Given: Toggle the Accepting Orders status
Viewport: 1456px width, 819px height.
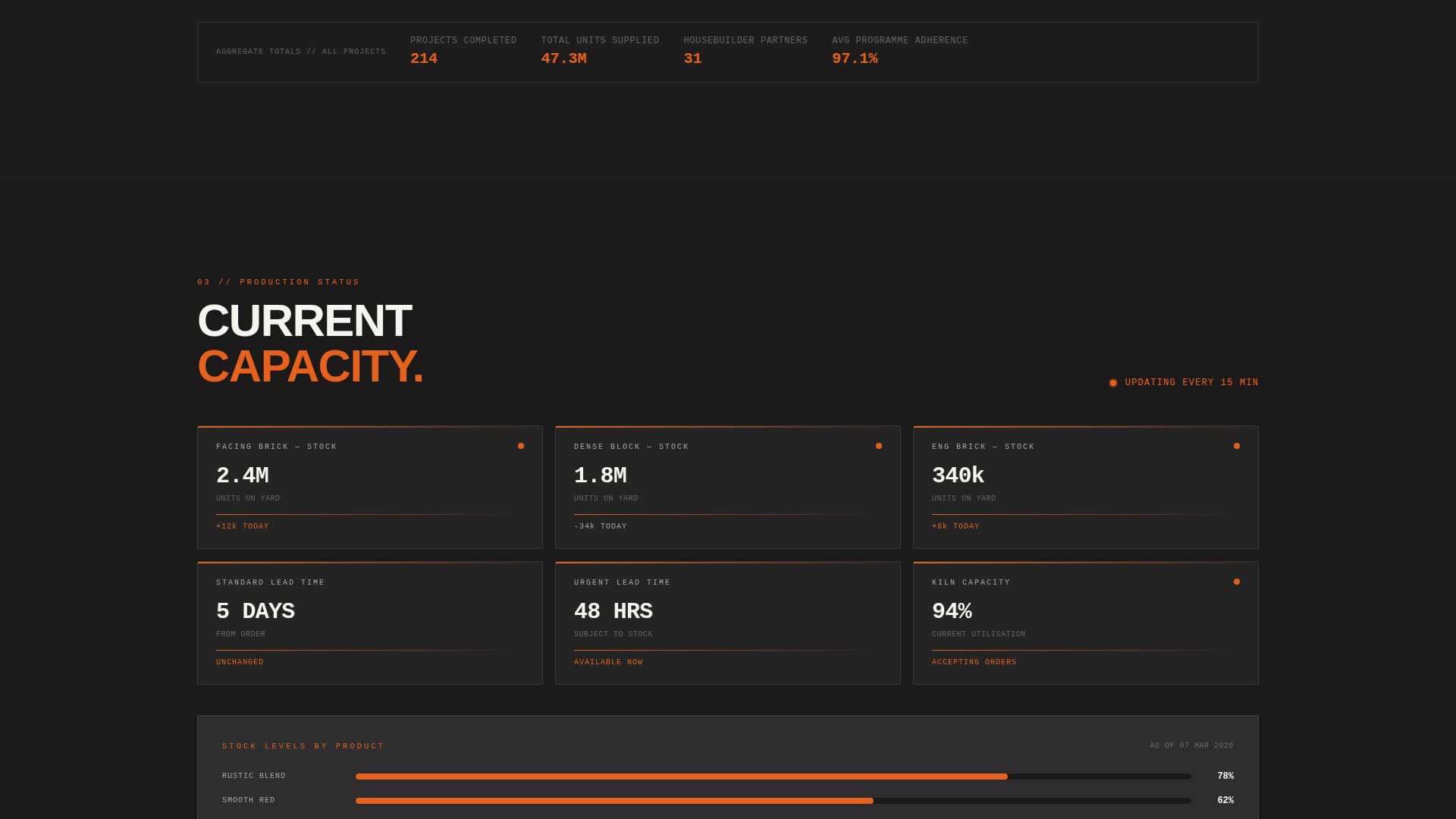Looking at the screenshot, I should [x=974, y=661].
